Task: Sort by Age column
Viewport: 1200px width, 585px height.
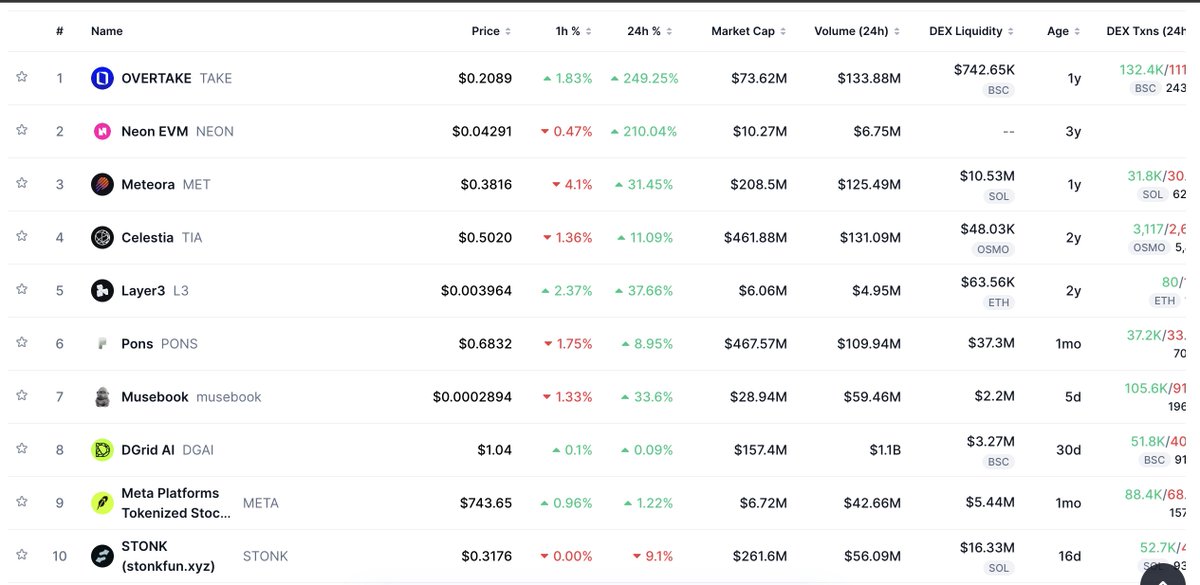Action: [1064, 31]
